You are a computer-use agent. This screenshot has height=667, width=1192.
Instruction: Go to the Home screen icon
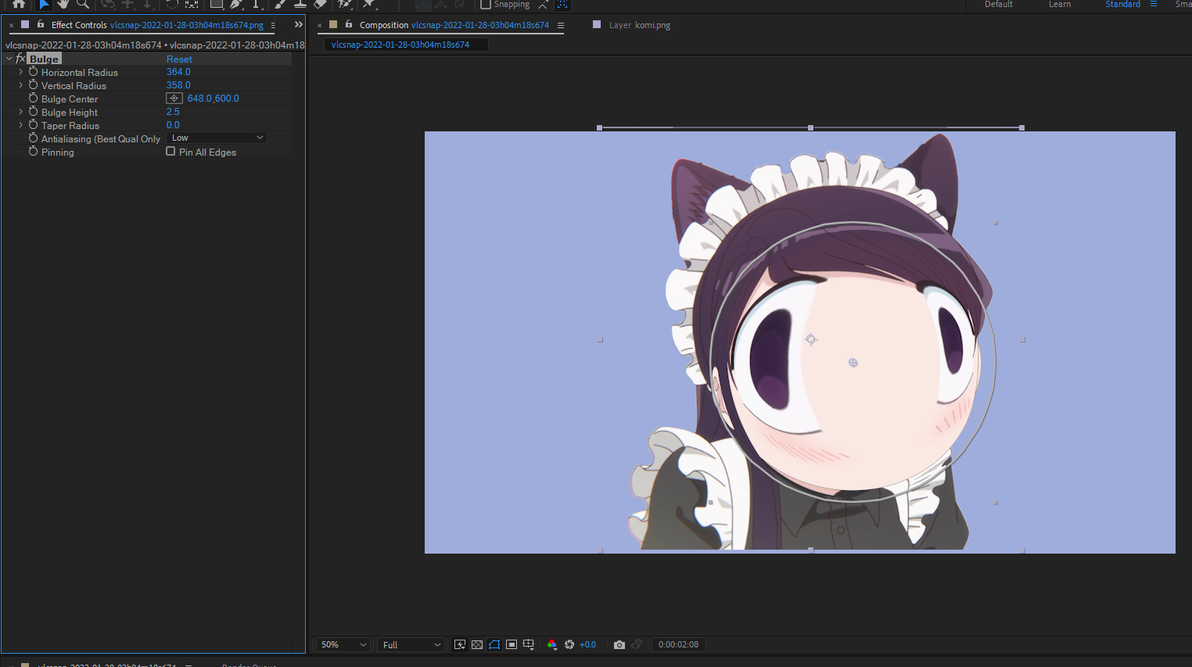point(18,4)
